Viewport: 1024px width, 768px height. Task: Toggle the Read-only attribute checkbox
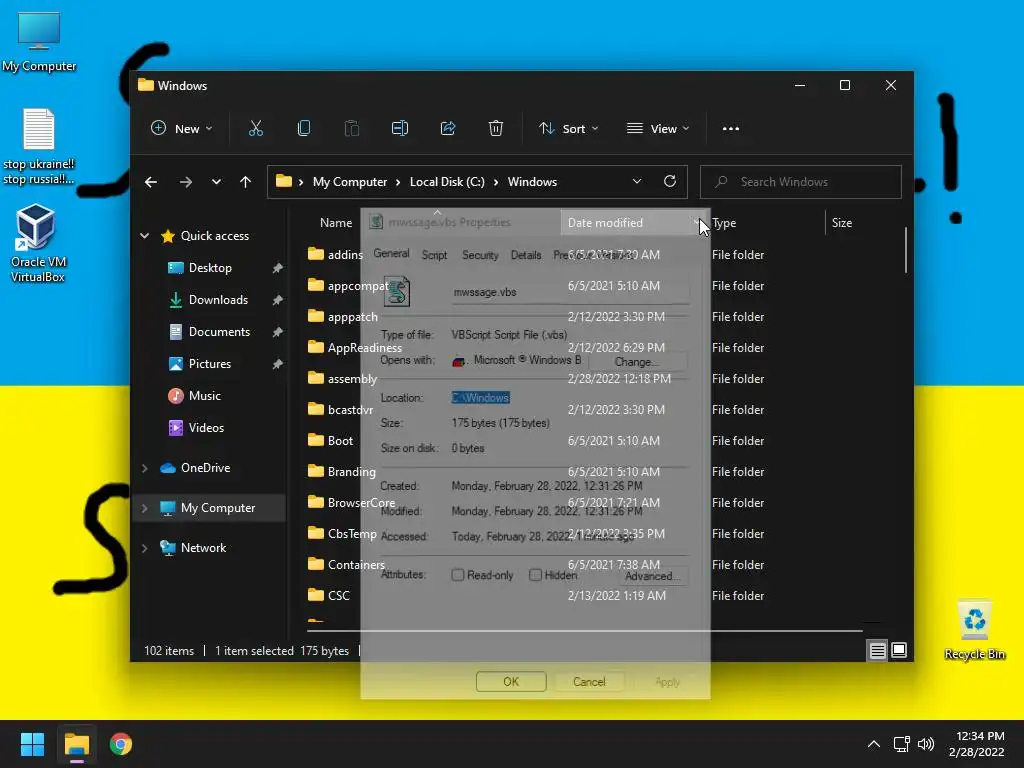(458, 575)
